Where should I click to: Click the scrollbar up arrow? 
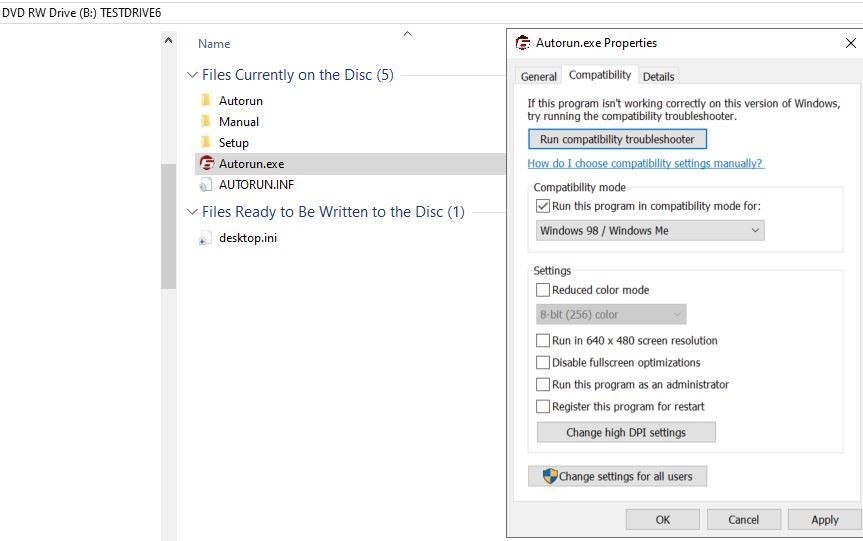[168, 40]
